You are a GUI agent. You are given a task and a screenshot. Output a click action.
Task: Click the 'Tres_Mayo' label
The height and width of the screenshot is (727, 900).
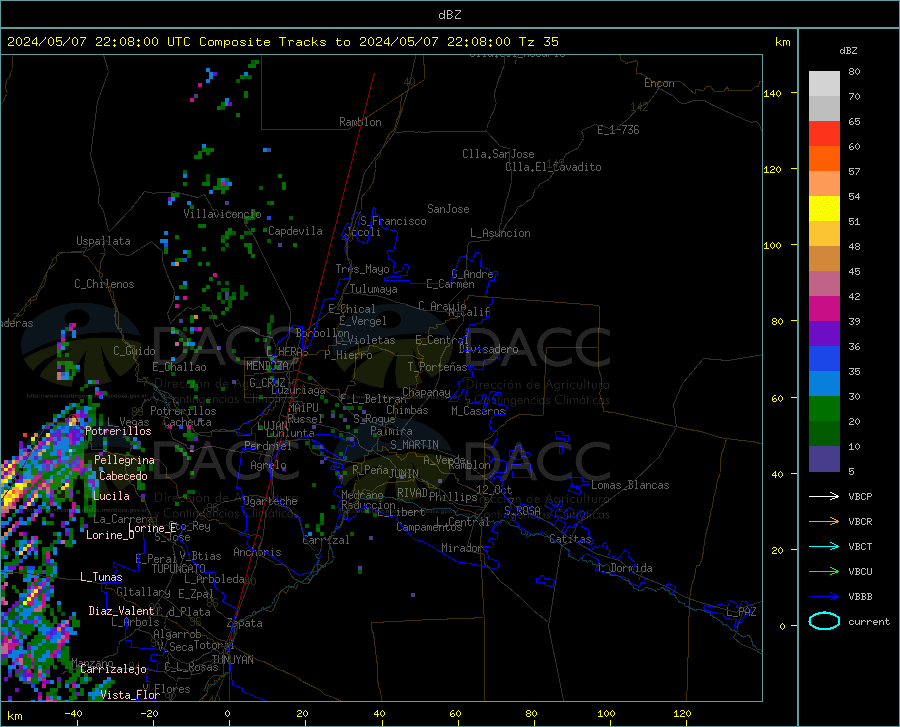[x=362, y=269]
